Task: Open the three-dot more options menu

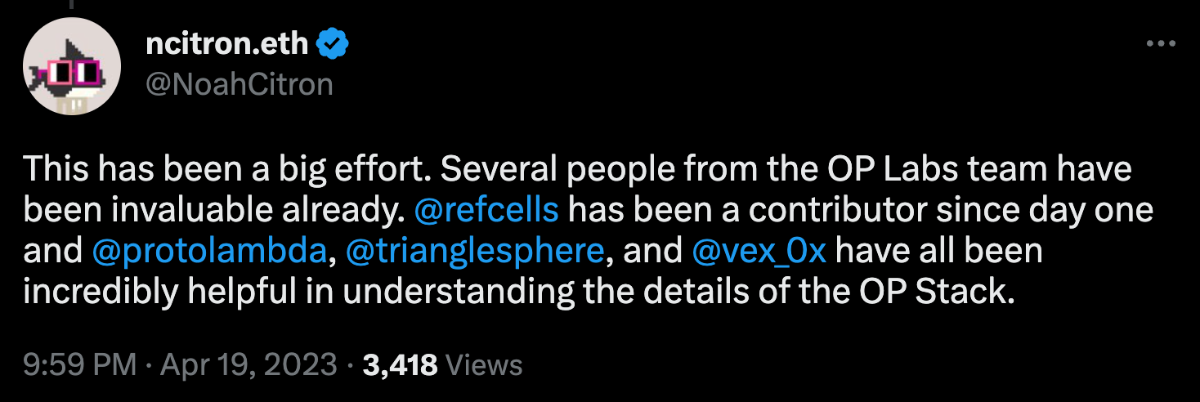Action: pyautogui.click(x=1159, y=44)
